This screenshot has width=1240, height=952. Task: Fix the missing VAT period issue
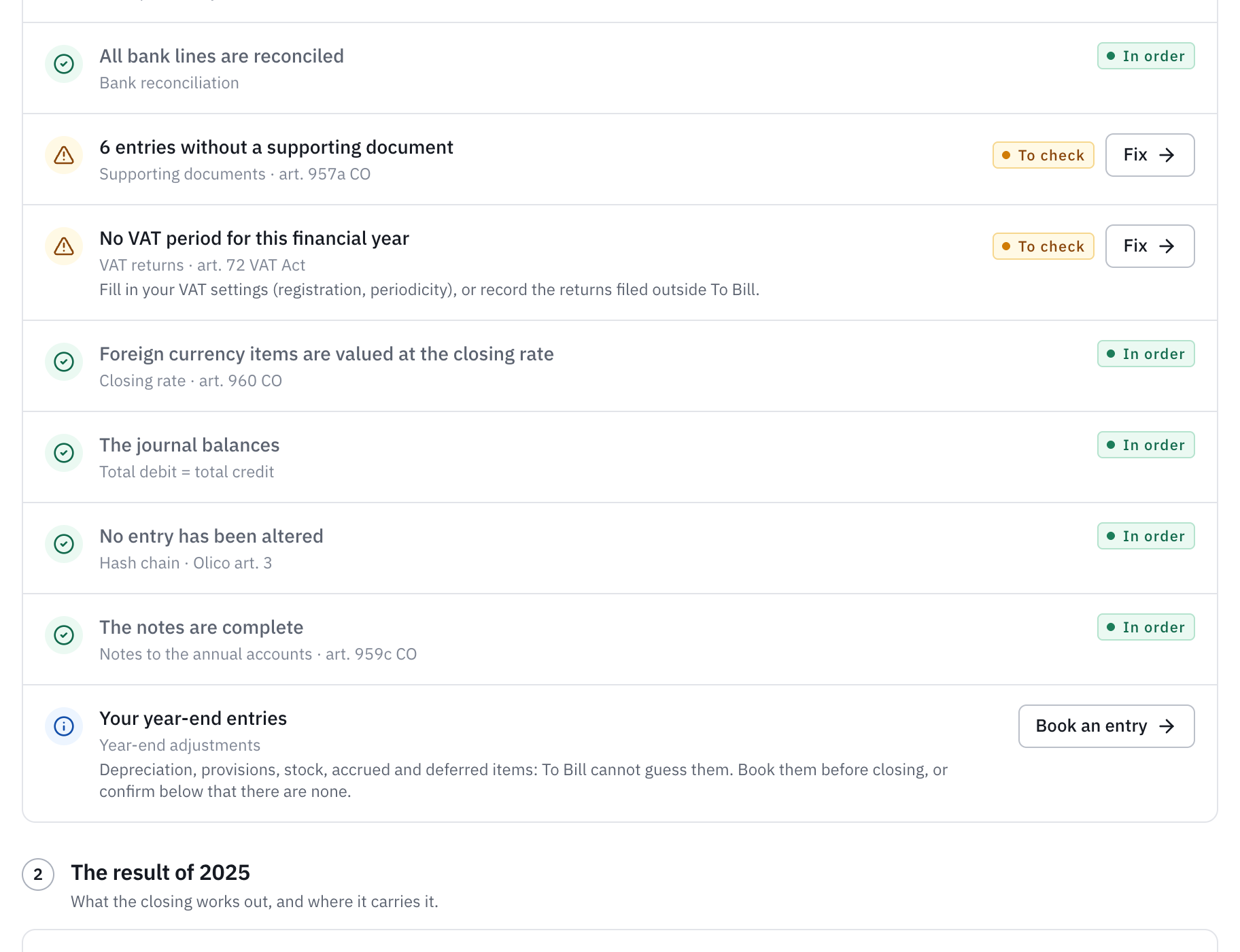tap(1150, 246)
